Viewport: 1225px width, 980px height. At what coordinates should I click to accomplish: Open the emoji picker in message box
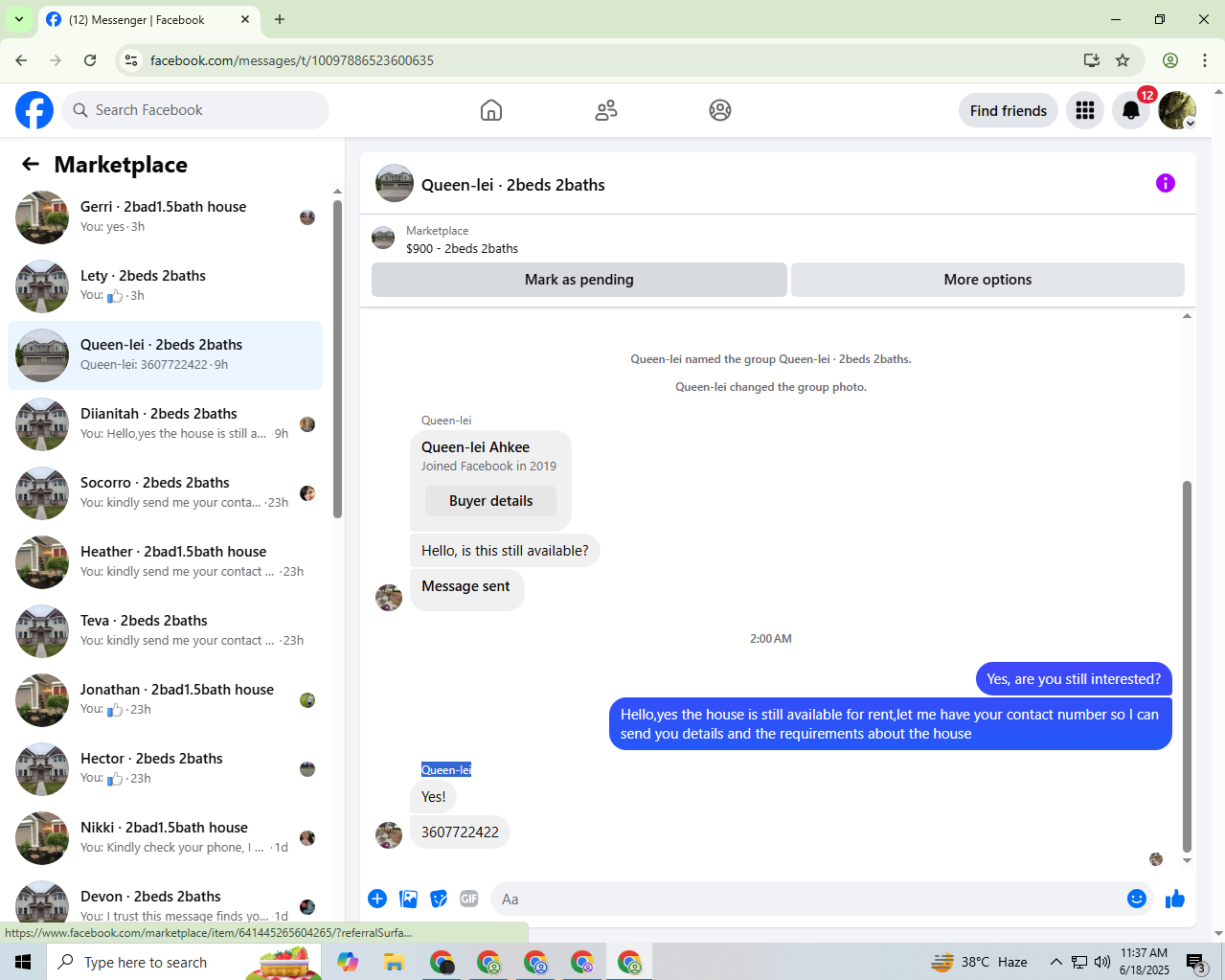1137,899
